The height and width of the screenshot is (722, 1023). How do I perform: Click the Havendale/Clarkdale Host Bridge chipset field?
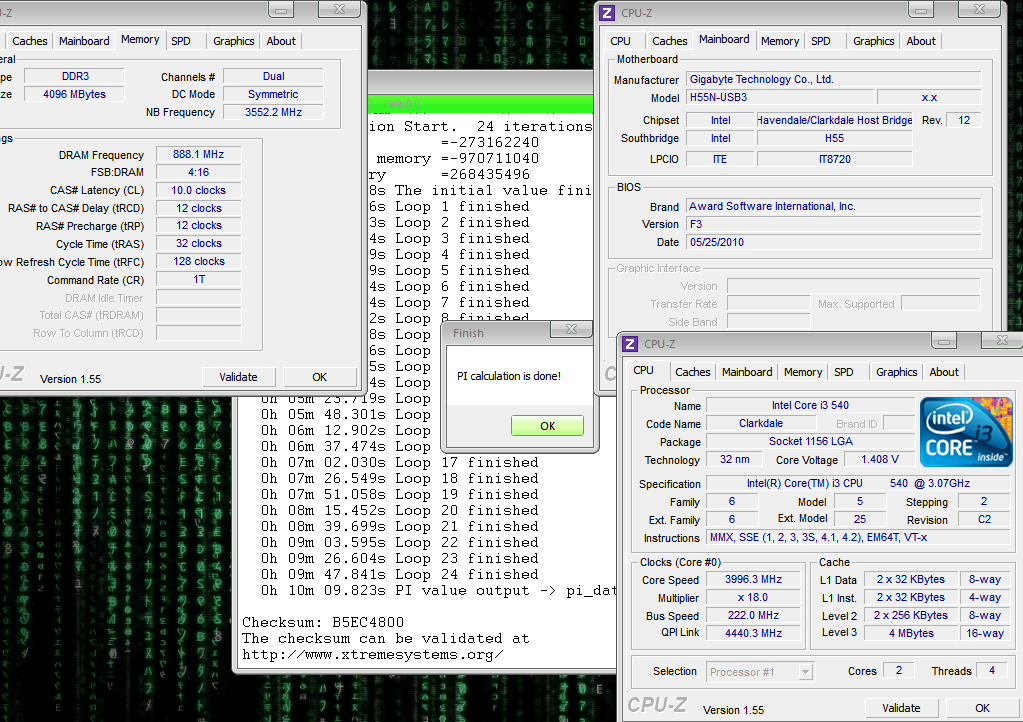834,120
